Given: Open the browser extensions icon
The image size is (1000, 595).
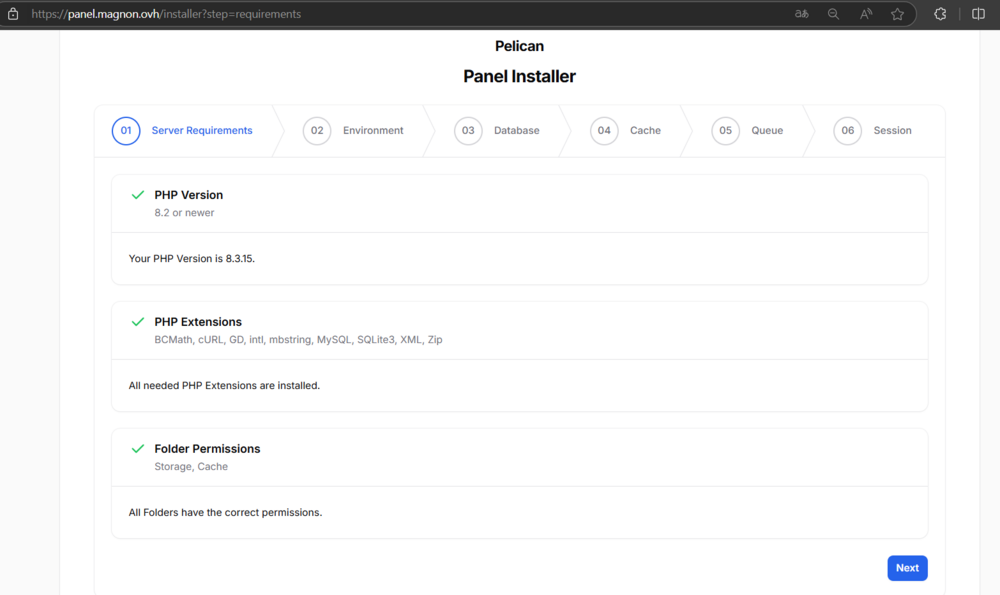Looking at the screenshot, I should coord(940,13).
